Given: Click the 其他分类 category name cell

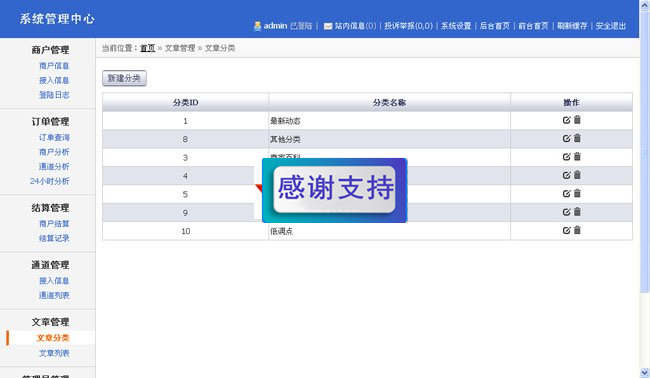Looking at the screenshot, I should [x=389, y=139].
